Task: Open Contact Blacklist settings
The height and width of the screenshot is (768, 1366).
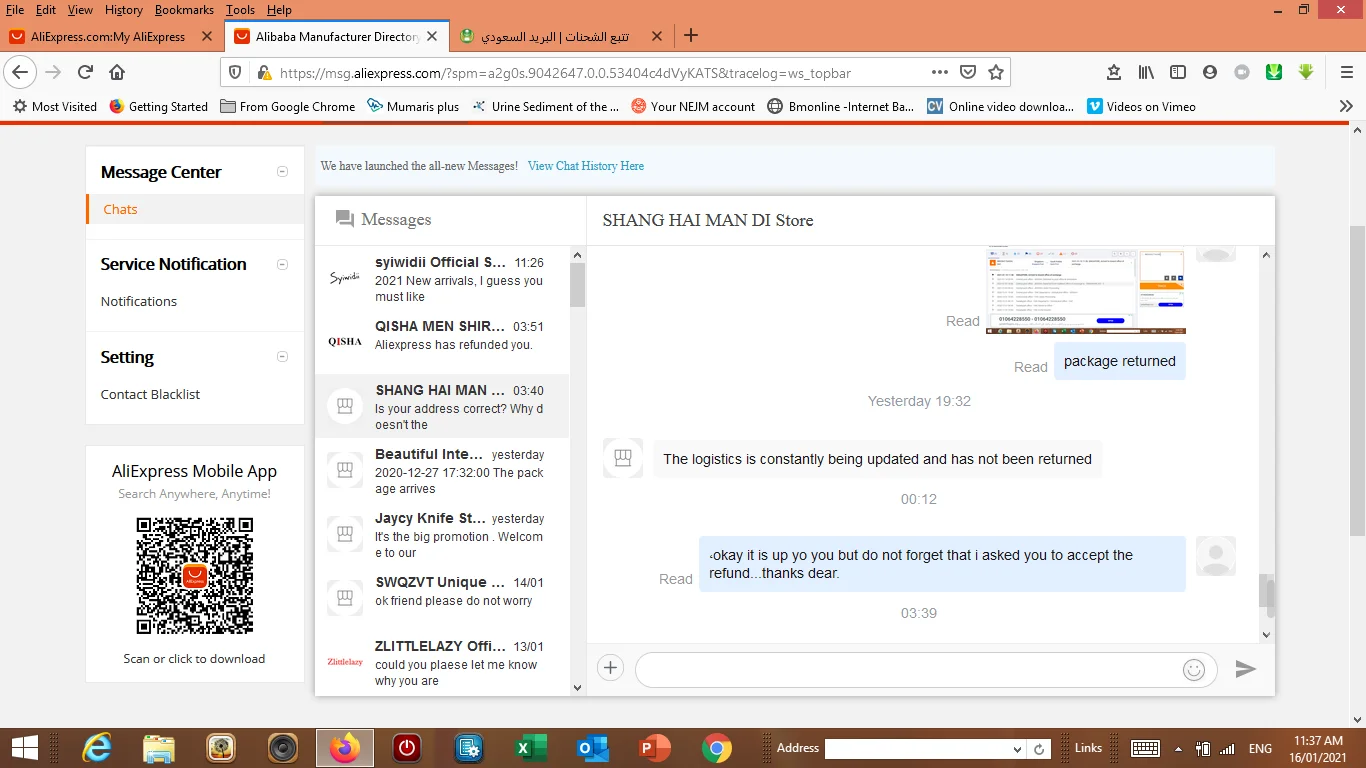Action: tap(150, 394)
